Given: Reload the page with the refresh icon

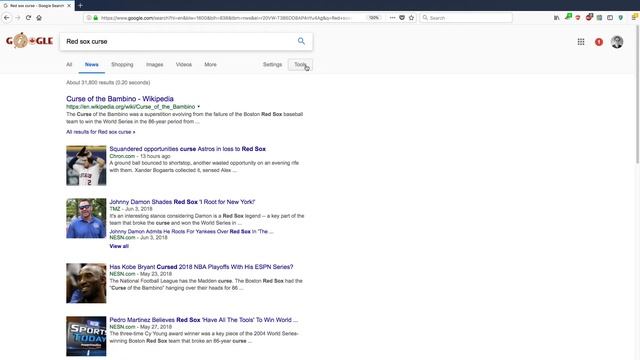Looking at the screenshot, I should click(x=28, y=18).
